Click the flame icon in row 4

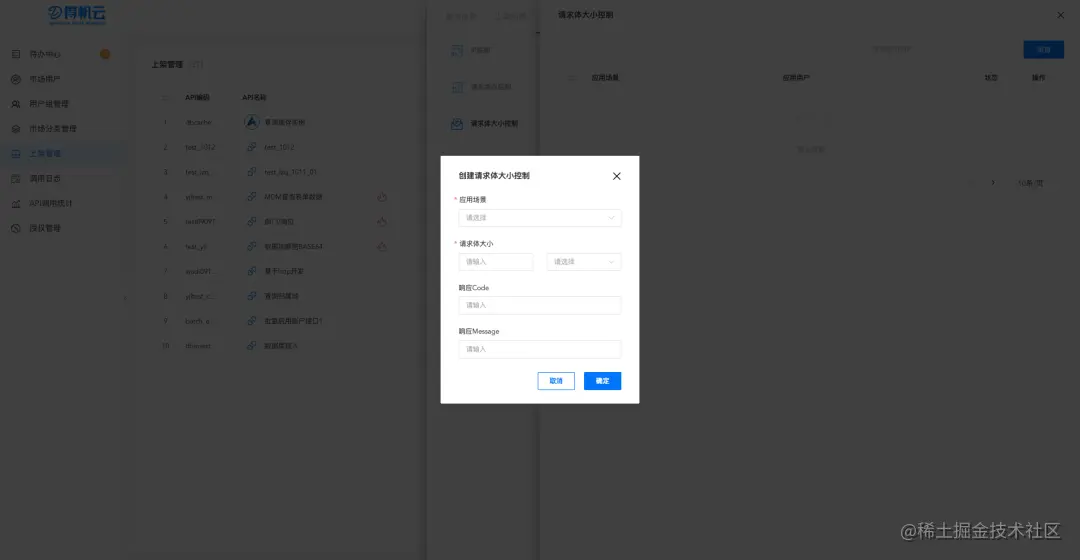[x=382, y=197]
